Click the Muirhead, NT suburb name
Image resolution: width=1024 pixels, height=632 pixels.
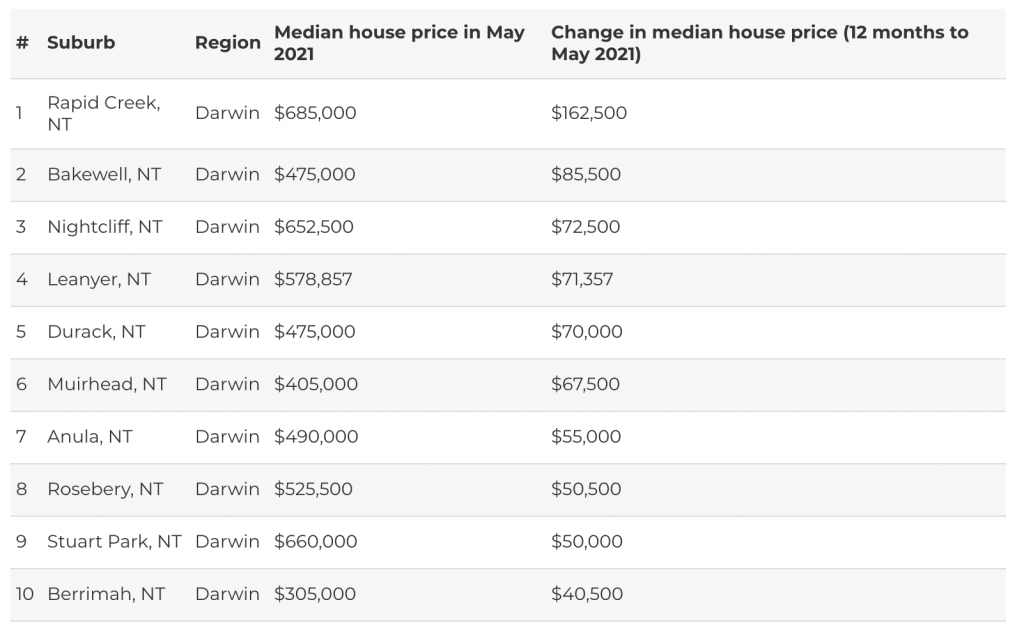(x=107, y=384)
